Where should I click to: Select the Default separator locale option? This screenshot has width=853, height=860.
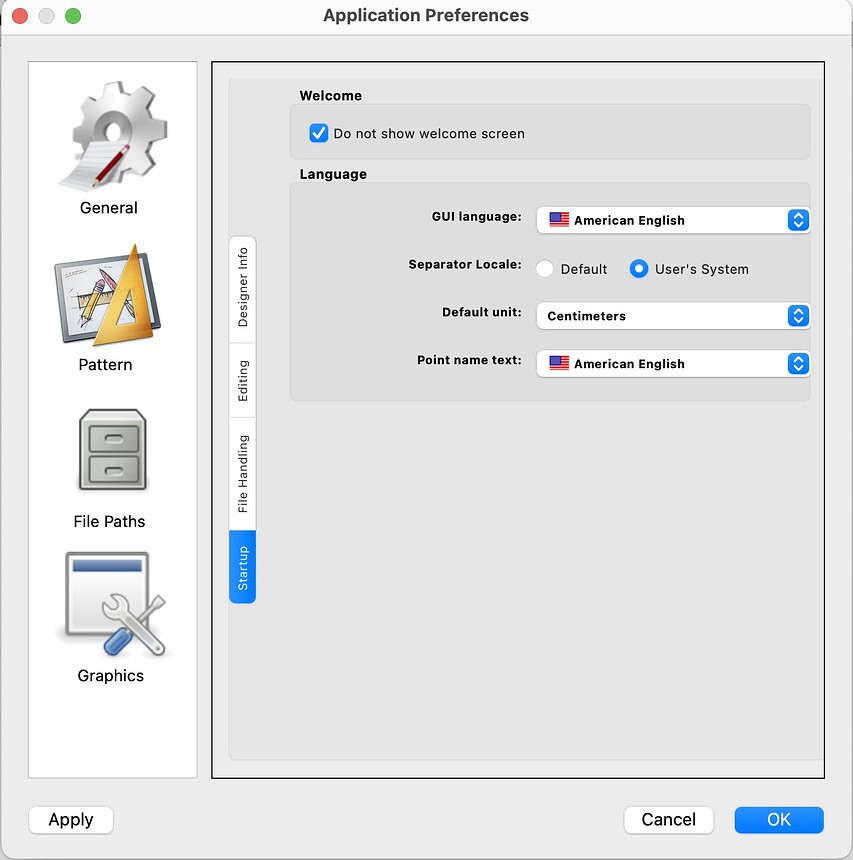(545, 268)
